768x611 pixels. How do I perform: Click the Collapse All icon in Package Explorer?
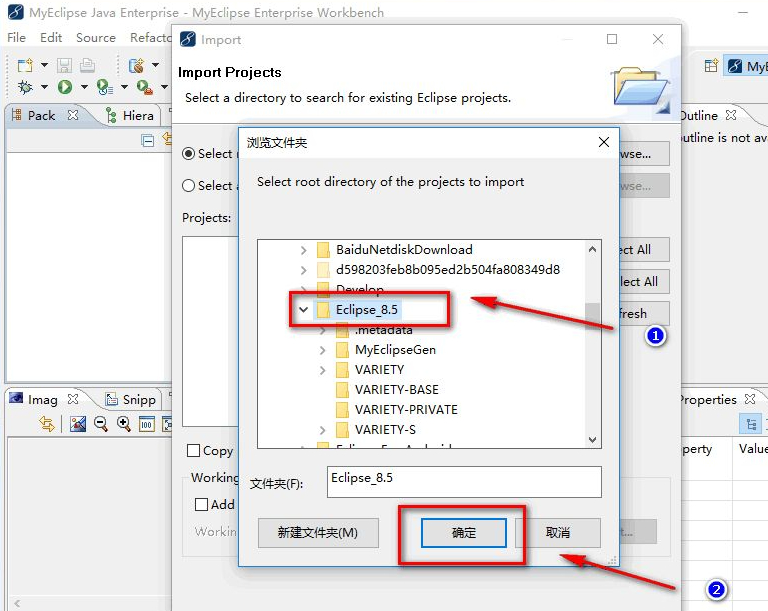point(148,141)
